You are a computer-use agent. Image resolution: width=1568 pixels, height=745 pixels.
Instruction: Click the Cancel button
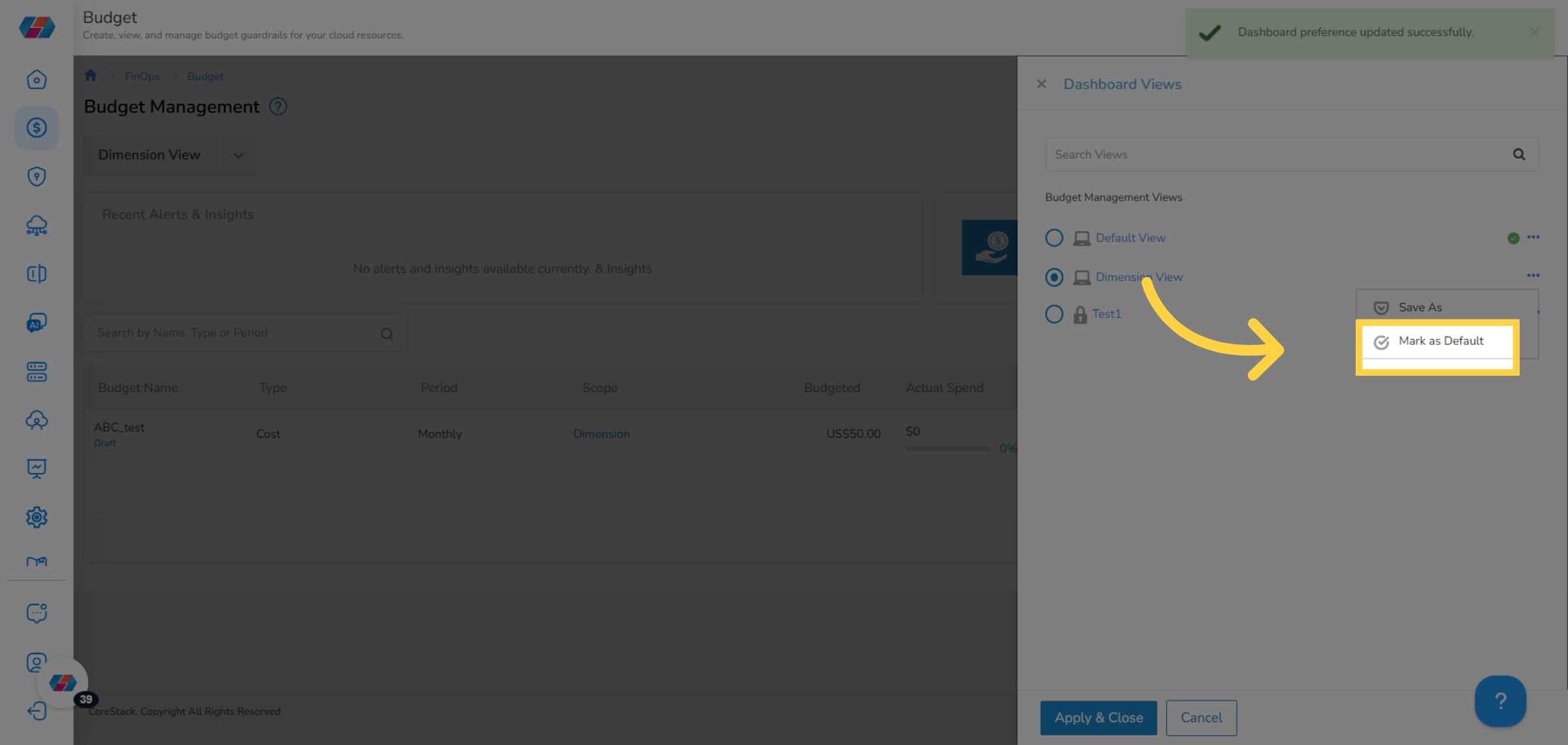[x=1201, y=718]
